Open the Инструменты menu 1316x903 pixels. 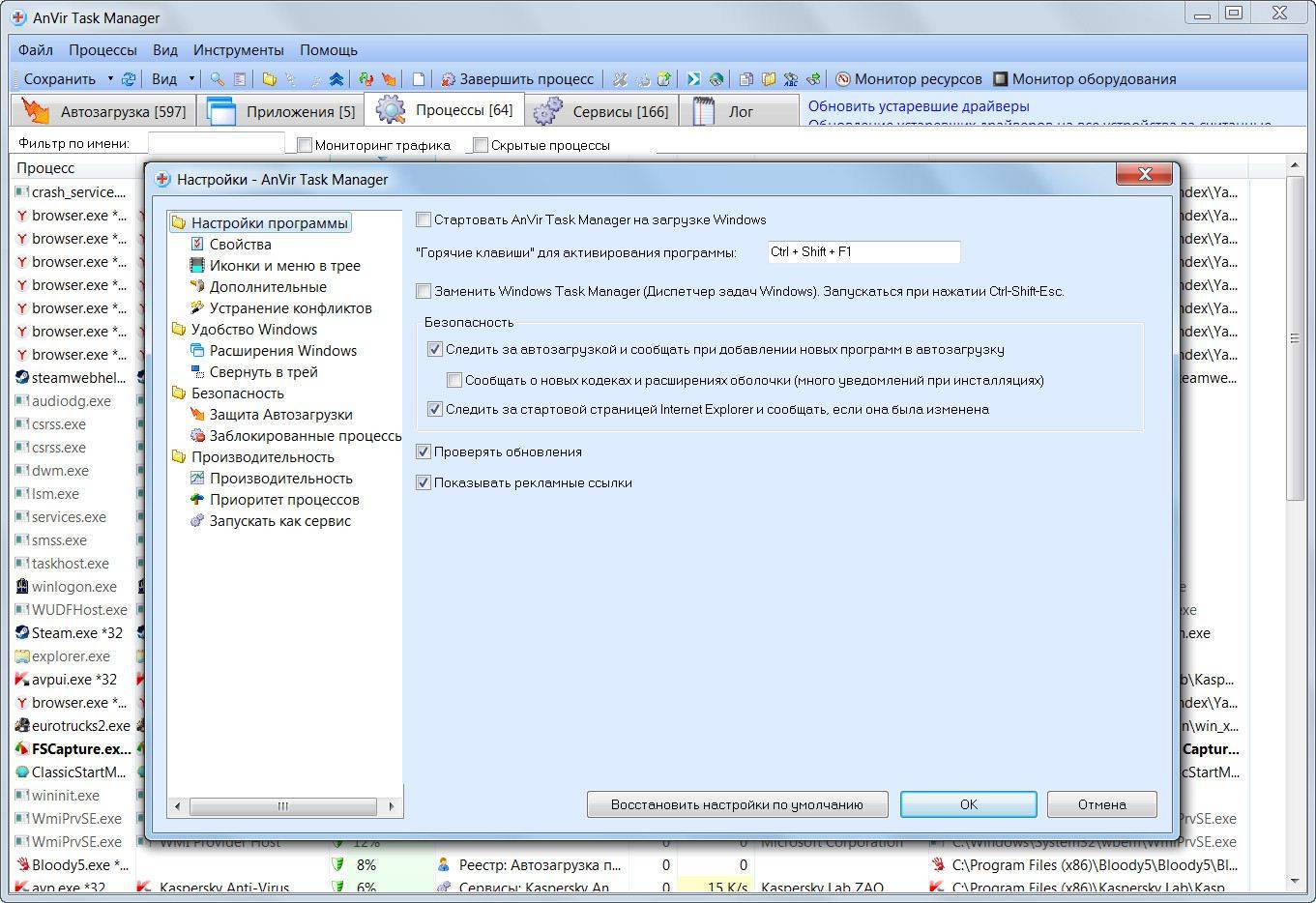pos(238,49)
